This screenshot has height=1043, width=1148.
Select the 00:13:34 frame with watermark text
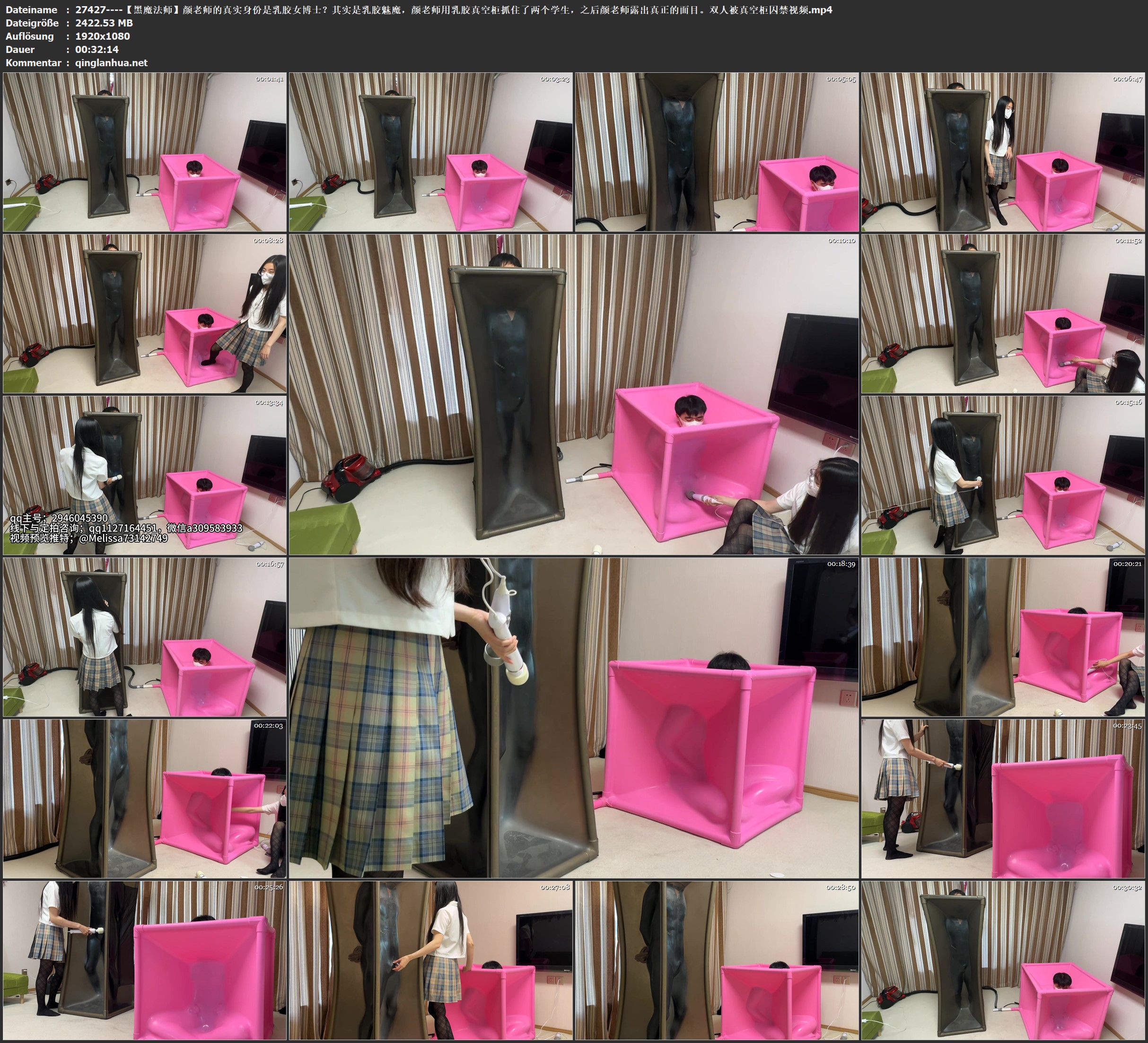coord(145,475)
